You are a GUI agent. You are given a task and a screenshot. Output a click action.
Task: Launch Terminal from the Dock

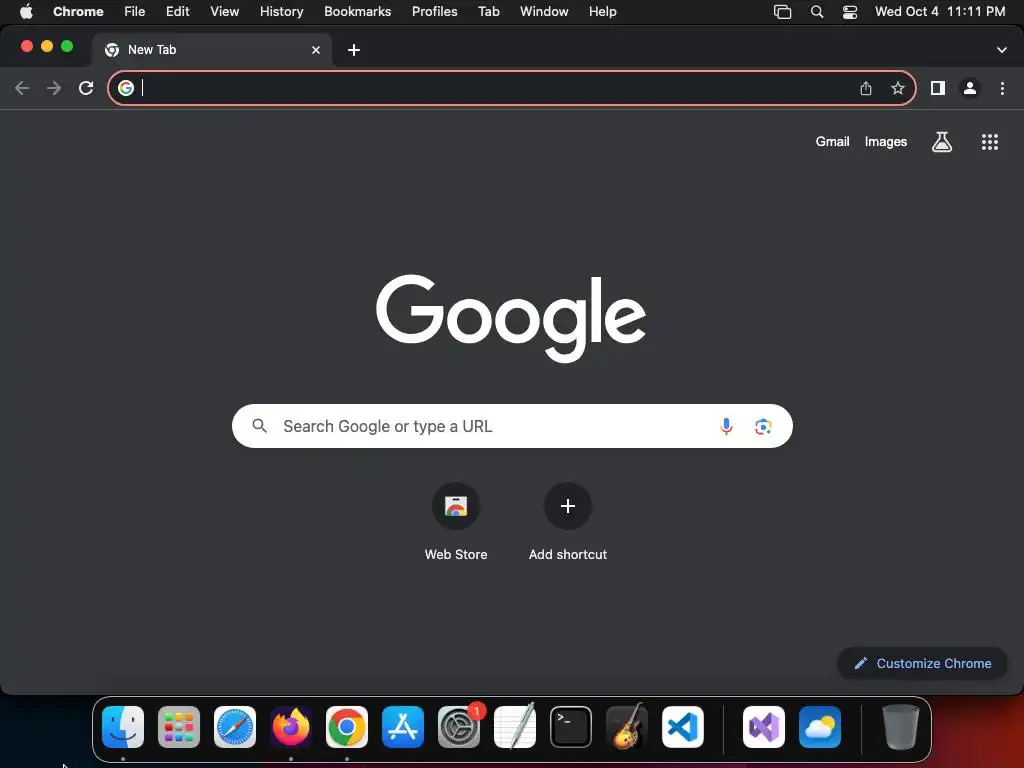[571, 727]
